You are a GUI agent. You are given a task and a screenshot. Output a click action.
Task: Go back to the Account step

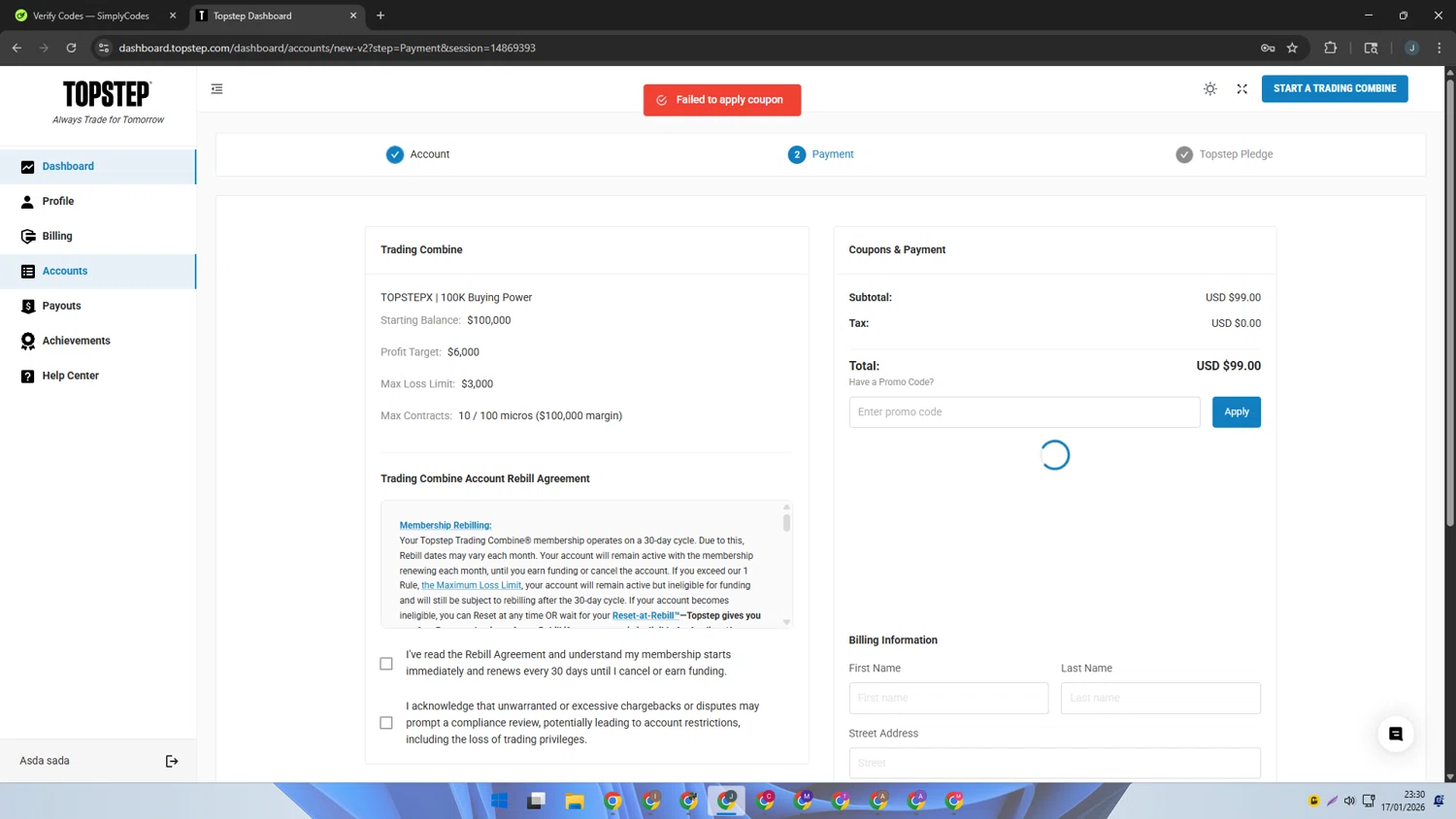pyautogui.click(x=417, y=154)
